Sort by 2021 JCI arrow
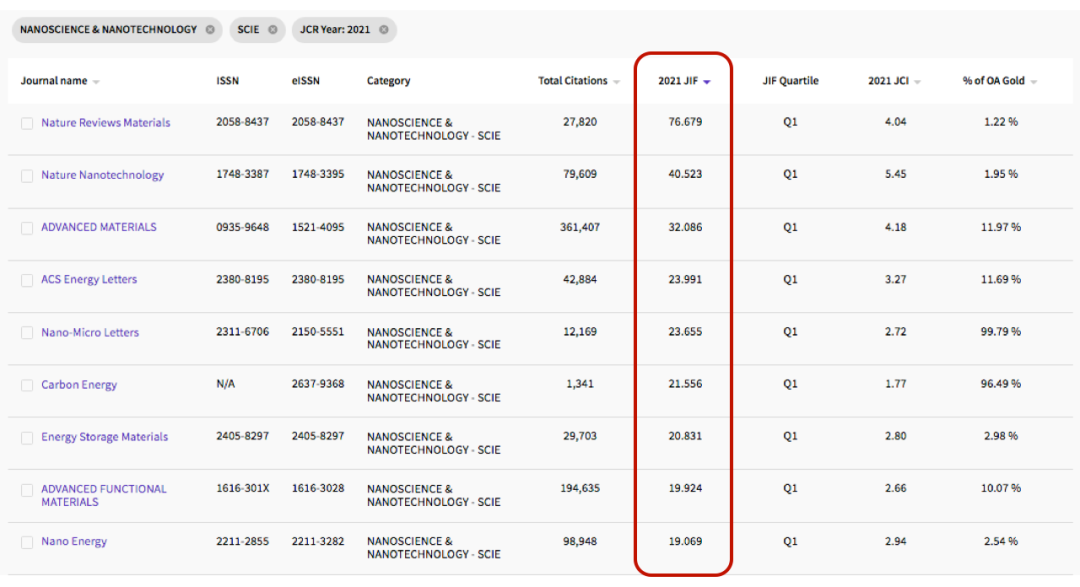 pos(917,82)
